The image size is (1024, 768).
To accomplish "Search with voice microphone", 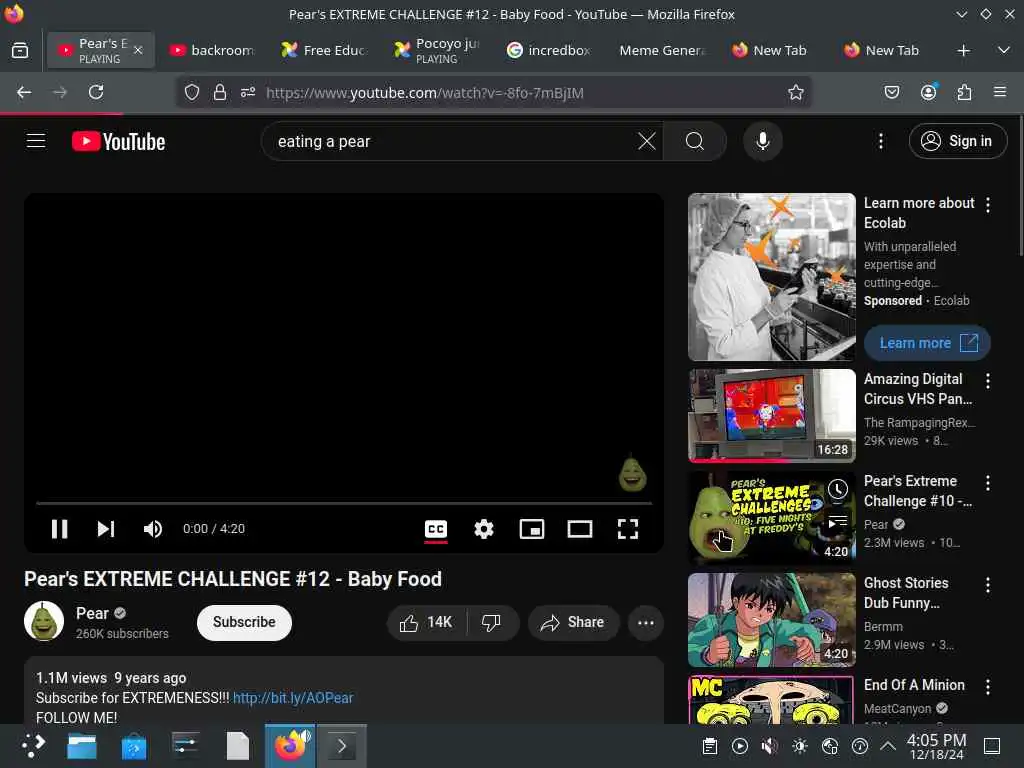I will [763, 141].
